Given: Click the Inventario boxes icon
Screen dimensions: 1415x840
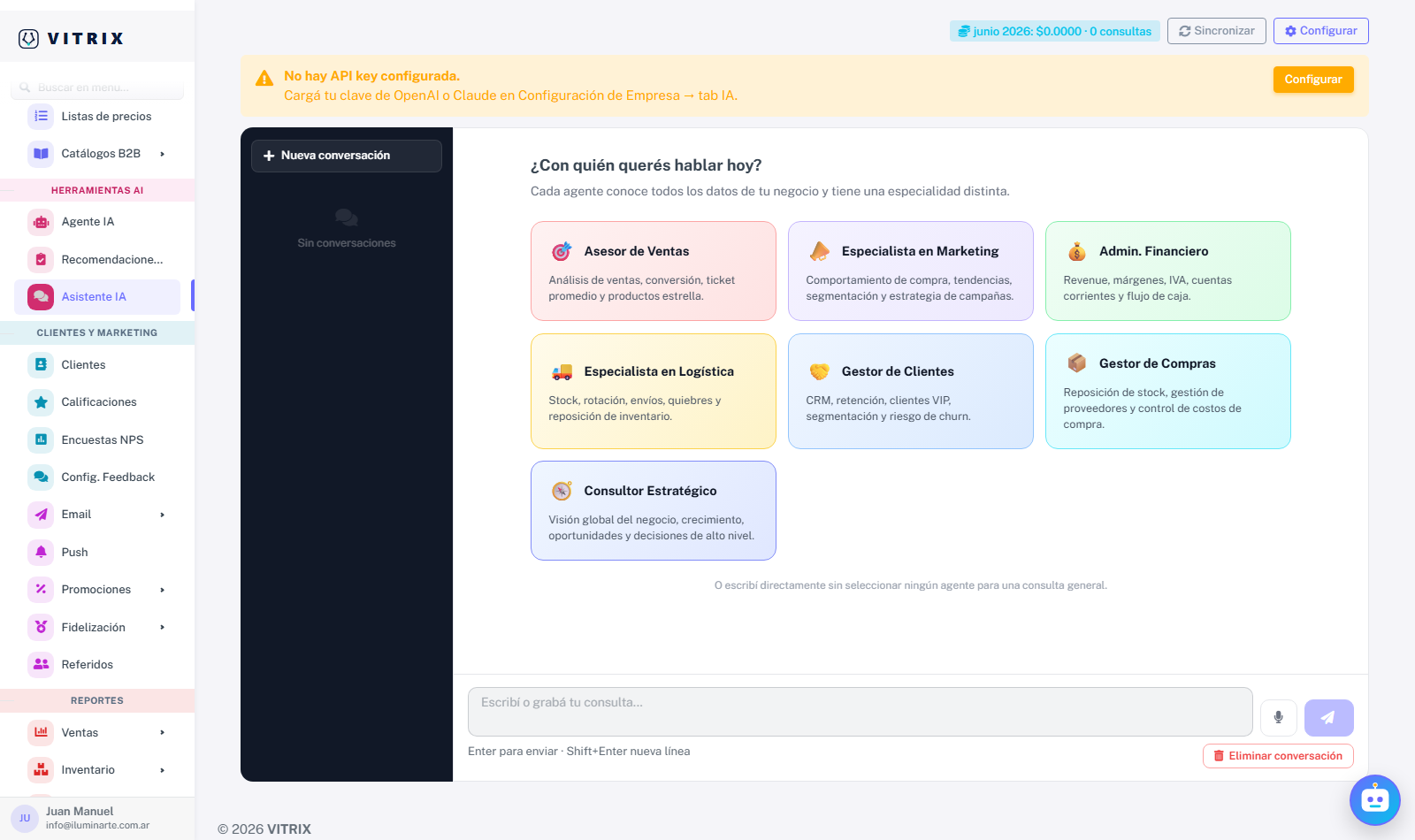Looking at the screenshot, I should (x=41, y=770).
